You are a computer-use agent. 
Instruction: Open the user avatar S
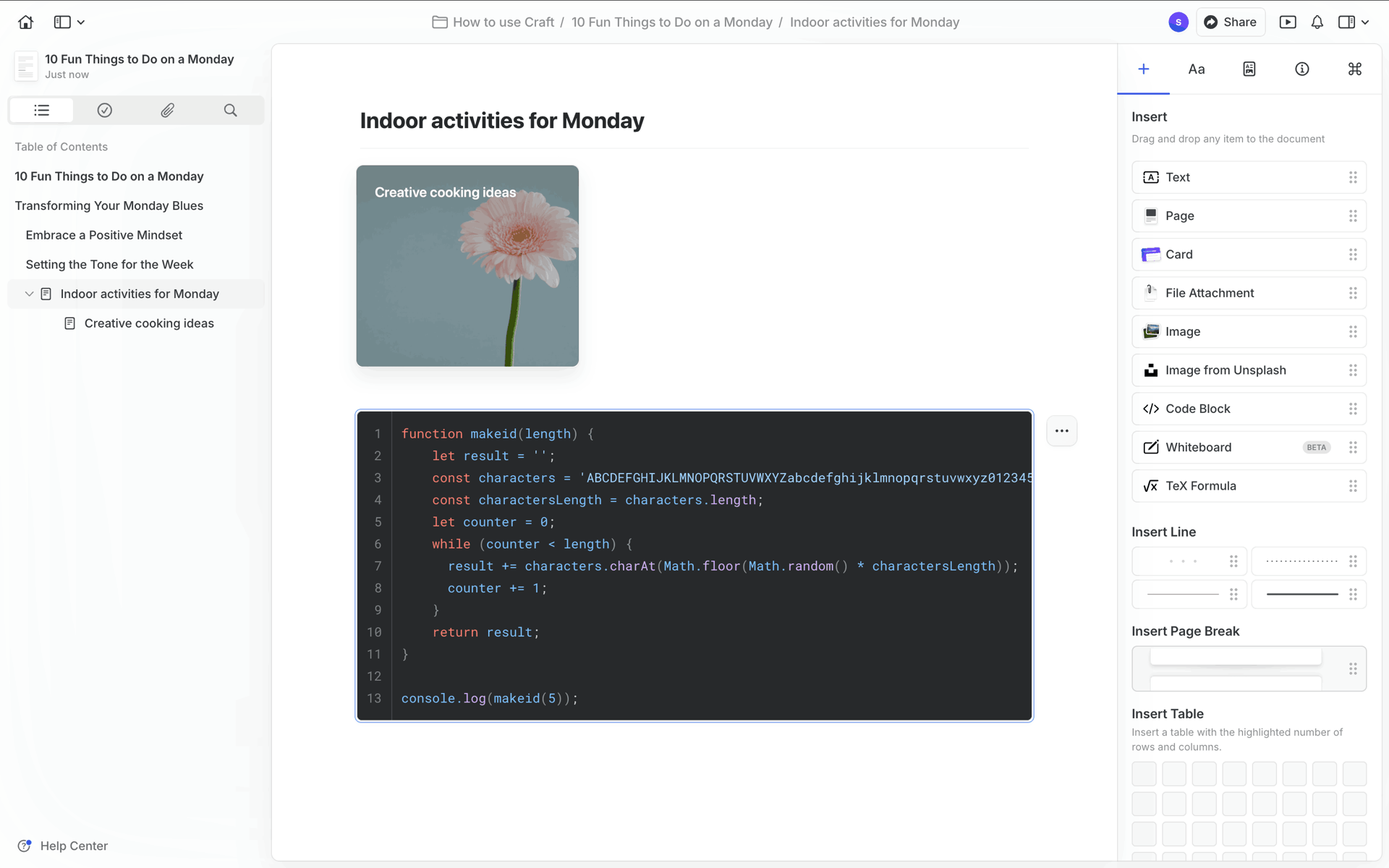pos(1178,22)
